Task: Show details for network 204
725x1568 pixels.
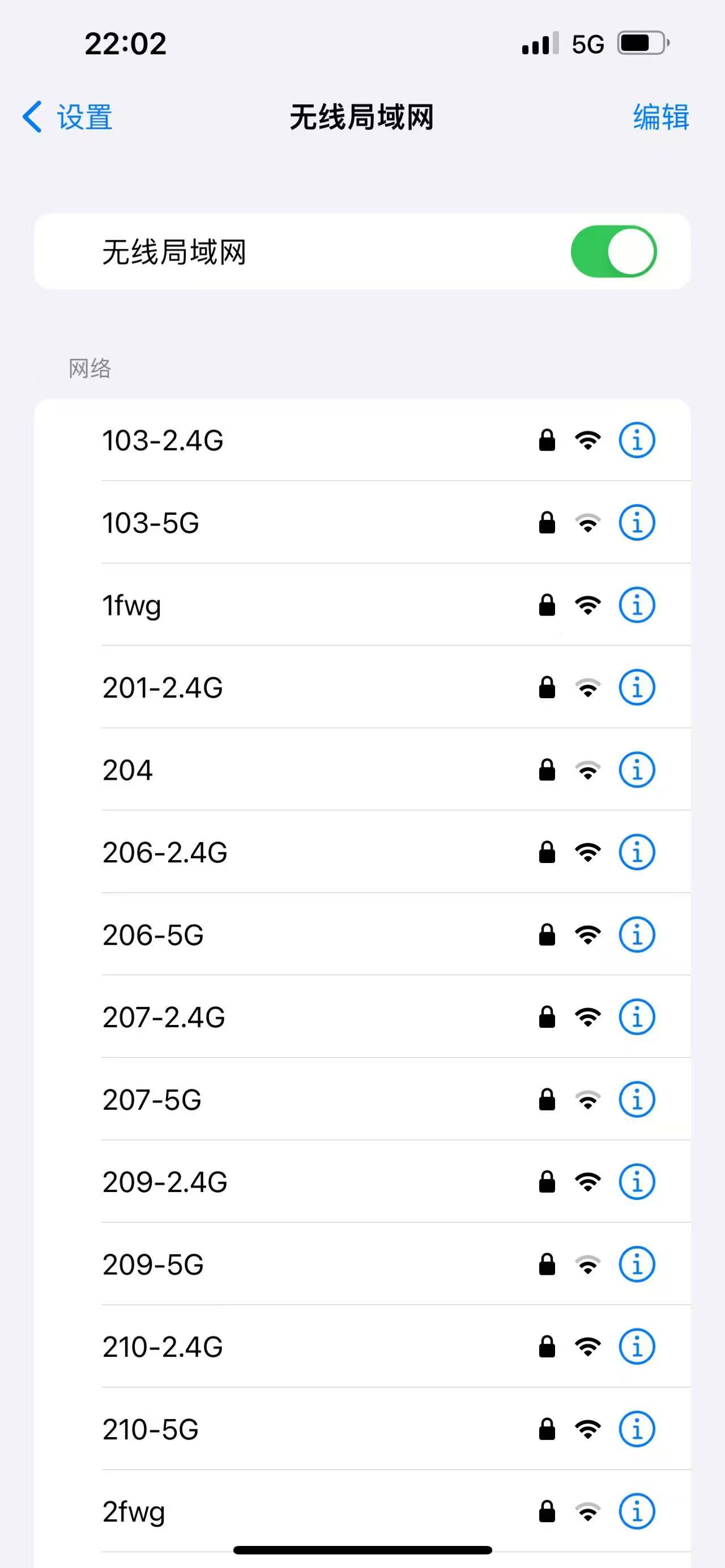Action: coord(637,770)
